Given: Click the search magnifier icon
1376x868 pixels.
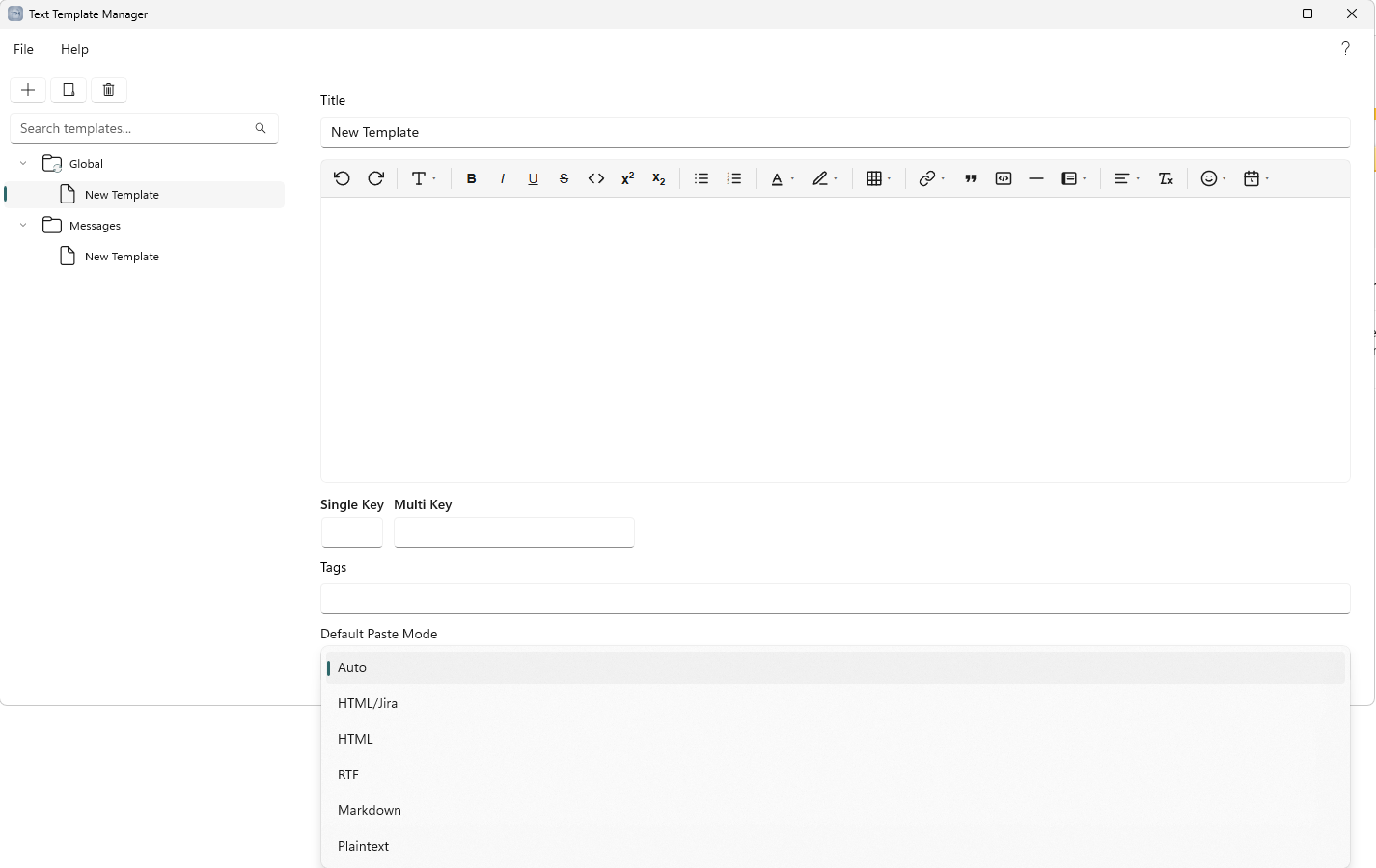Looking at the screenshot, I should pyautogui.click(x=261, y=128).
